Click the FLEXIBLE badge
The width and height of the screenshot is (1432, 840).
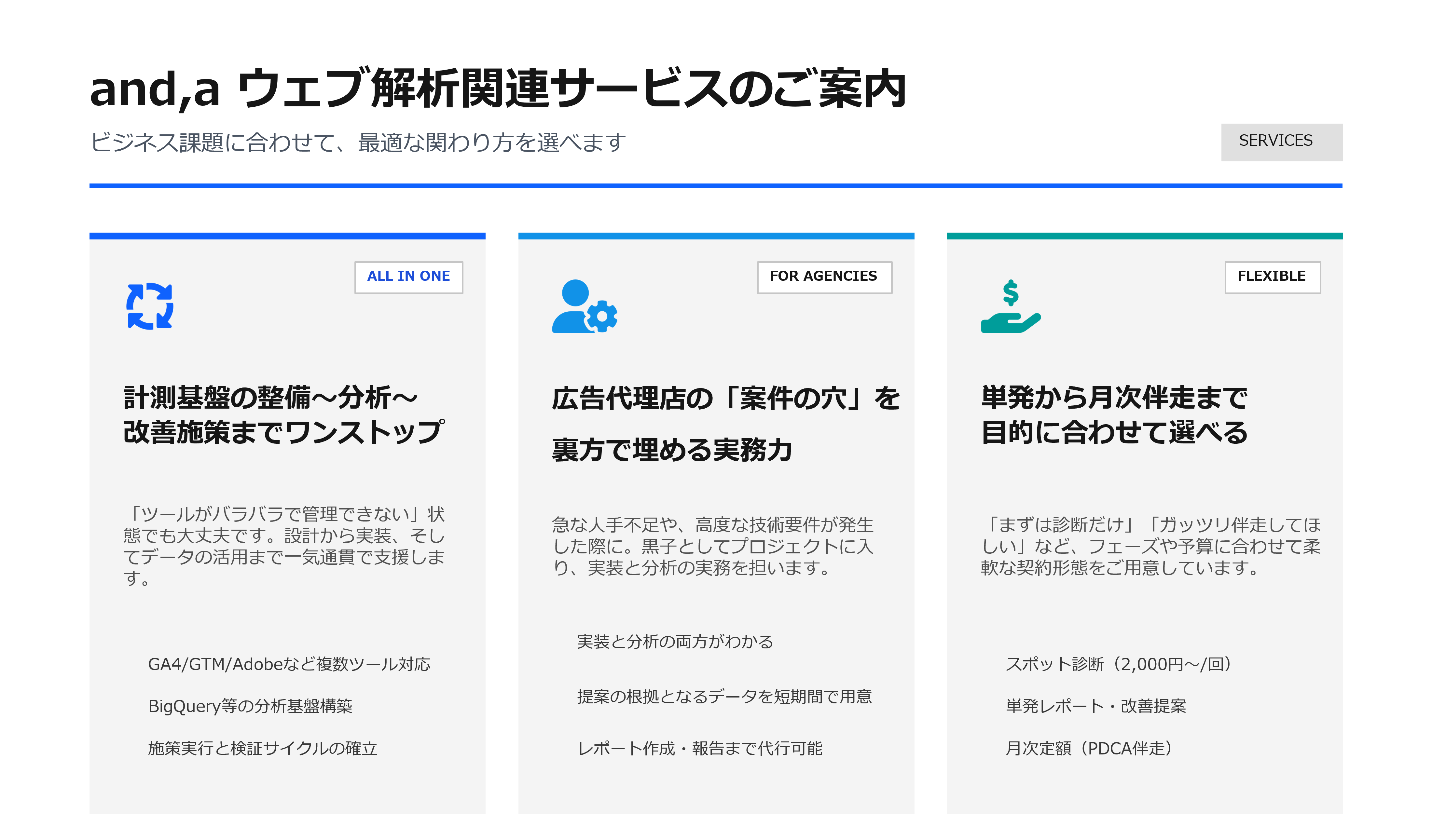tap(1271, 277)
